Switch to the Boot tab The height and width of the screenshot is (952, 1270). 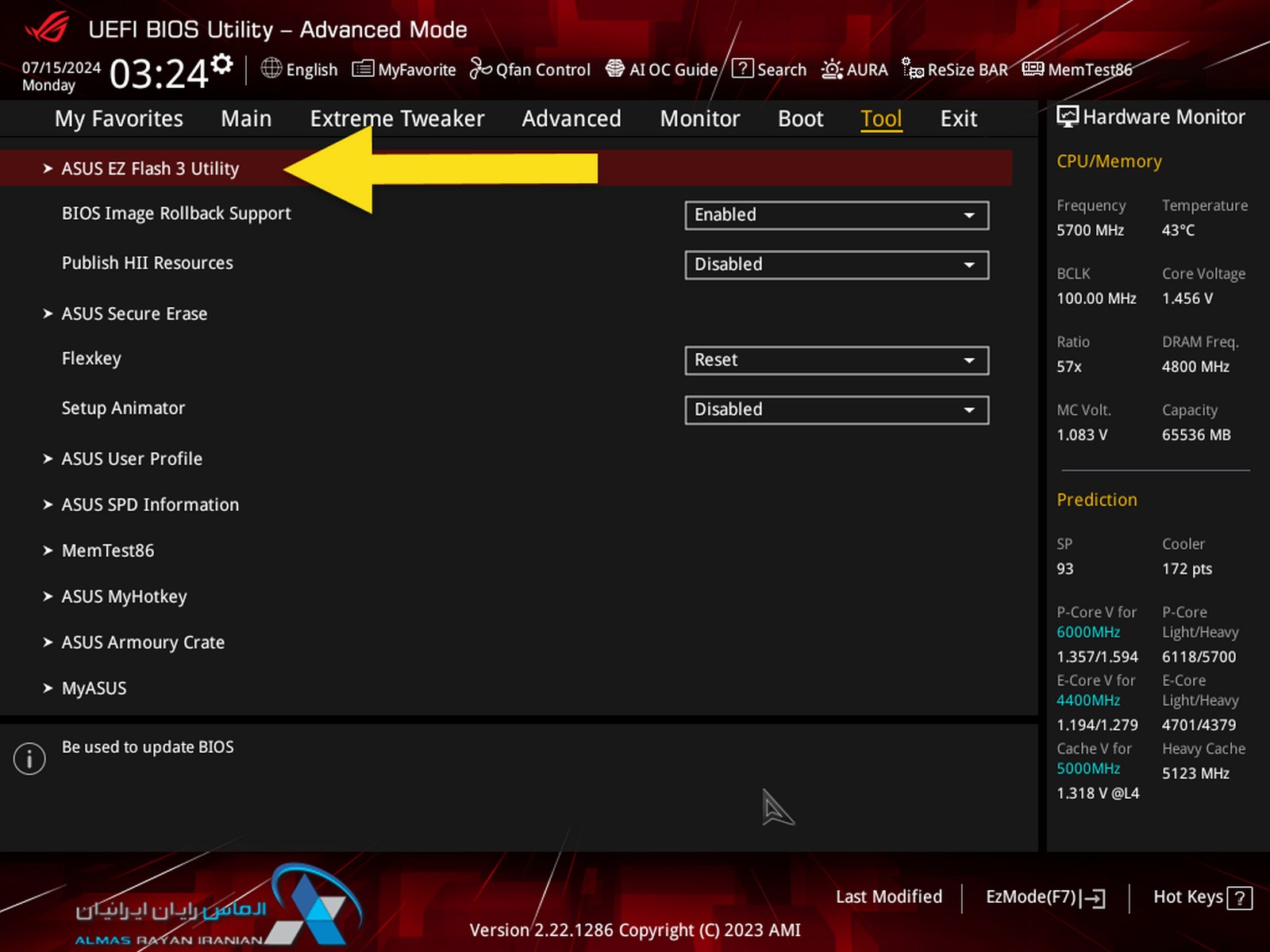tap(800, 118)
